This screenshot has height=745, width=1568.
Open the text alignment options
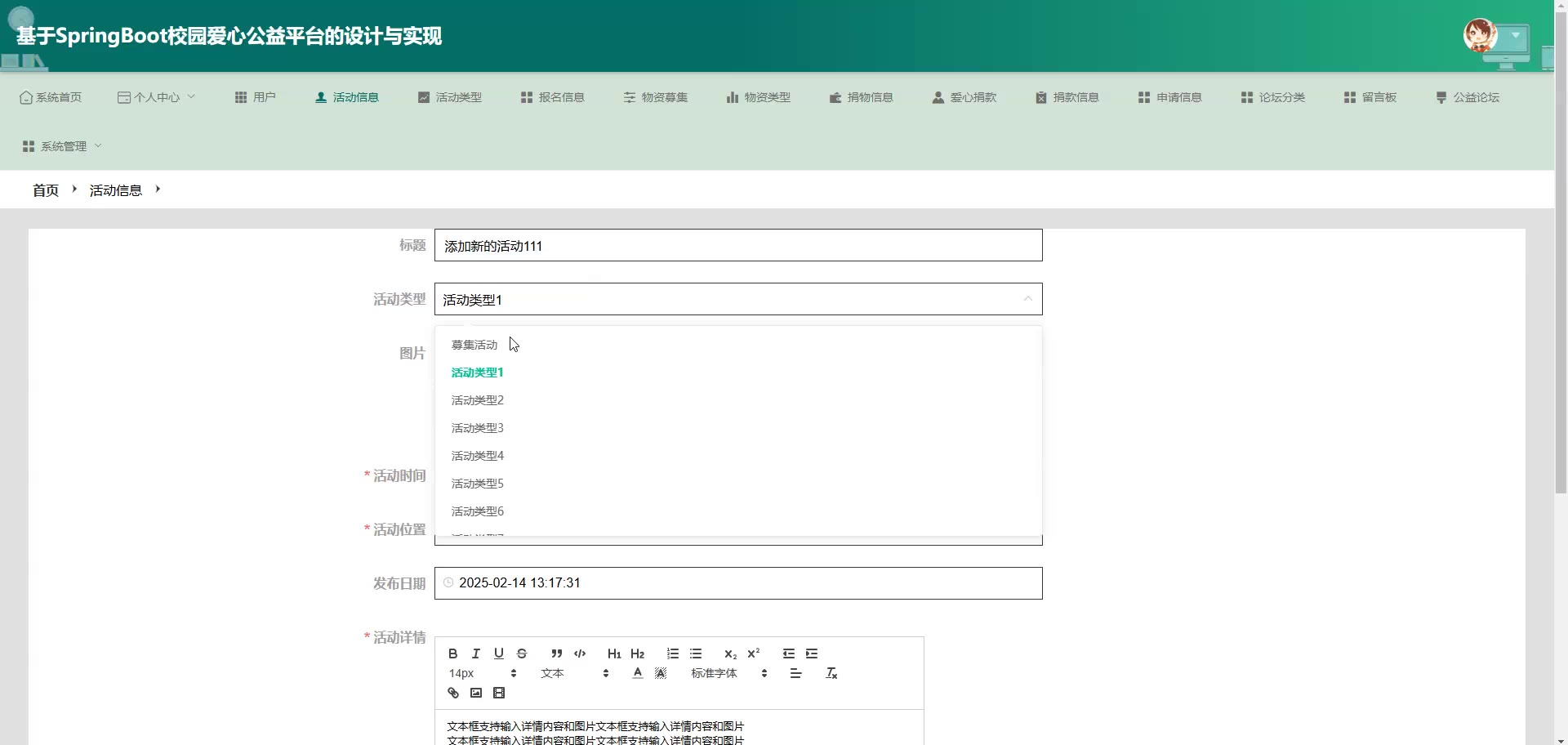tap(795, 673)
